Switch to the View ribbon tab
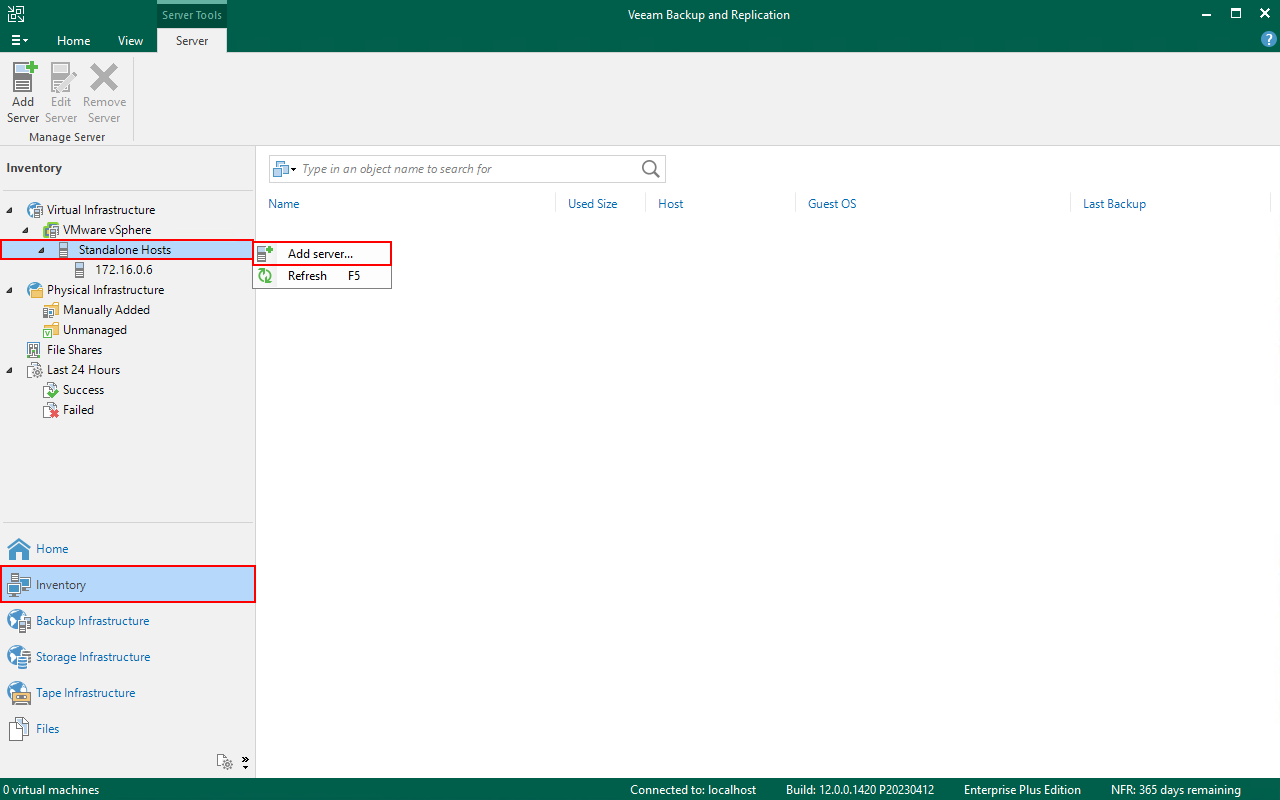1280x800 pixels. tap(130, 41)
